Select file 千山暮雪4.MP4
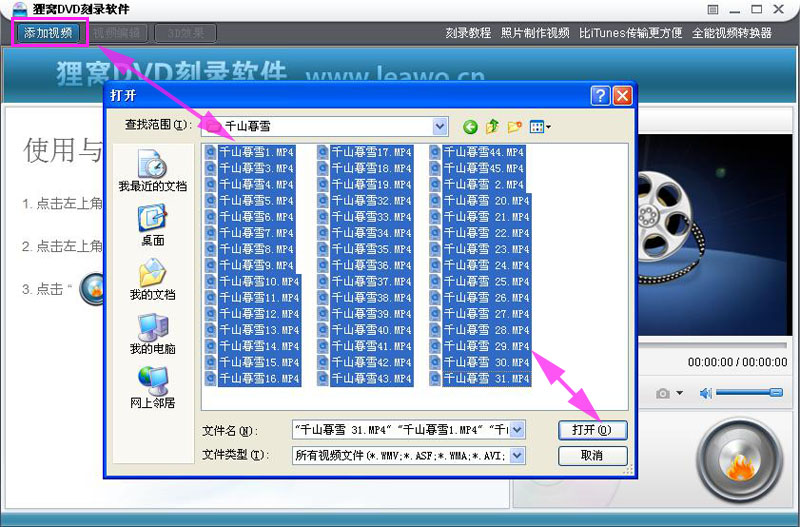The width and height of the screenshot is (800, 527). click(x=256, y=185)
